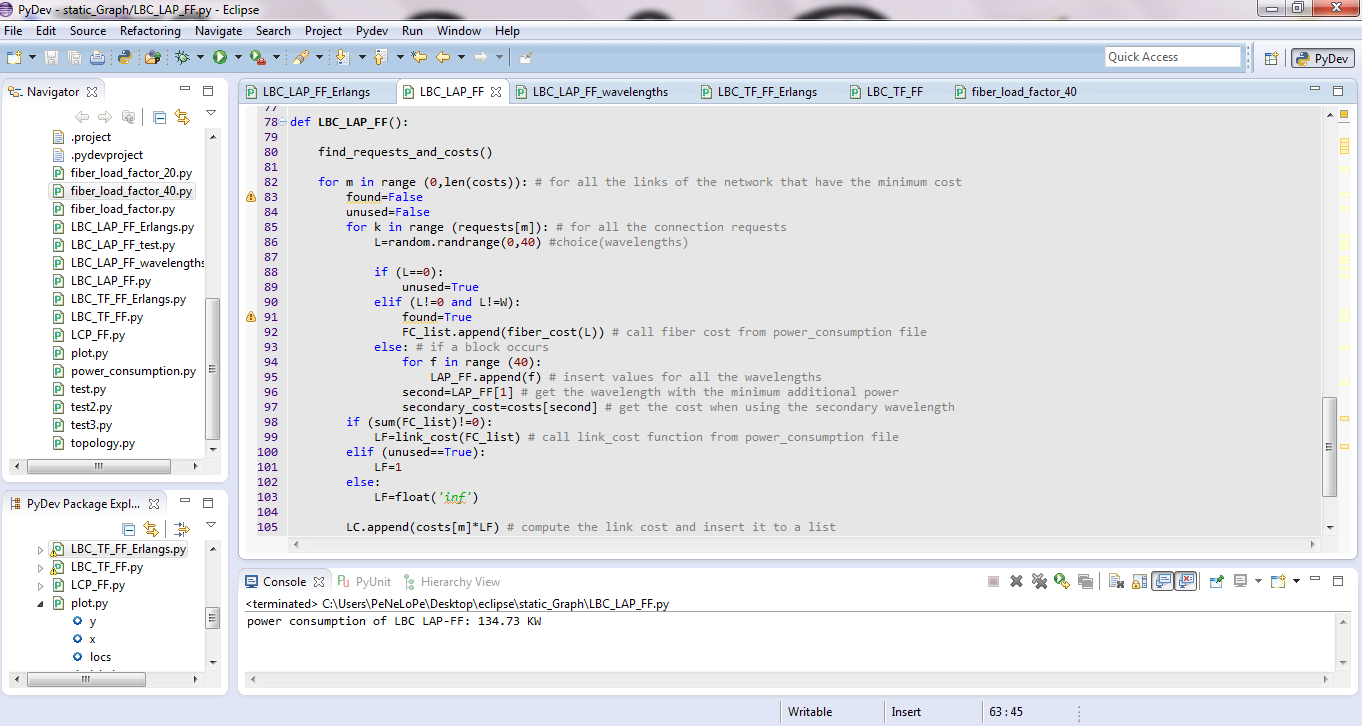
Task: Open the Pydev menu
Action: click(372, 31)
